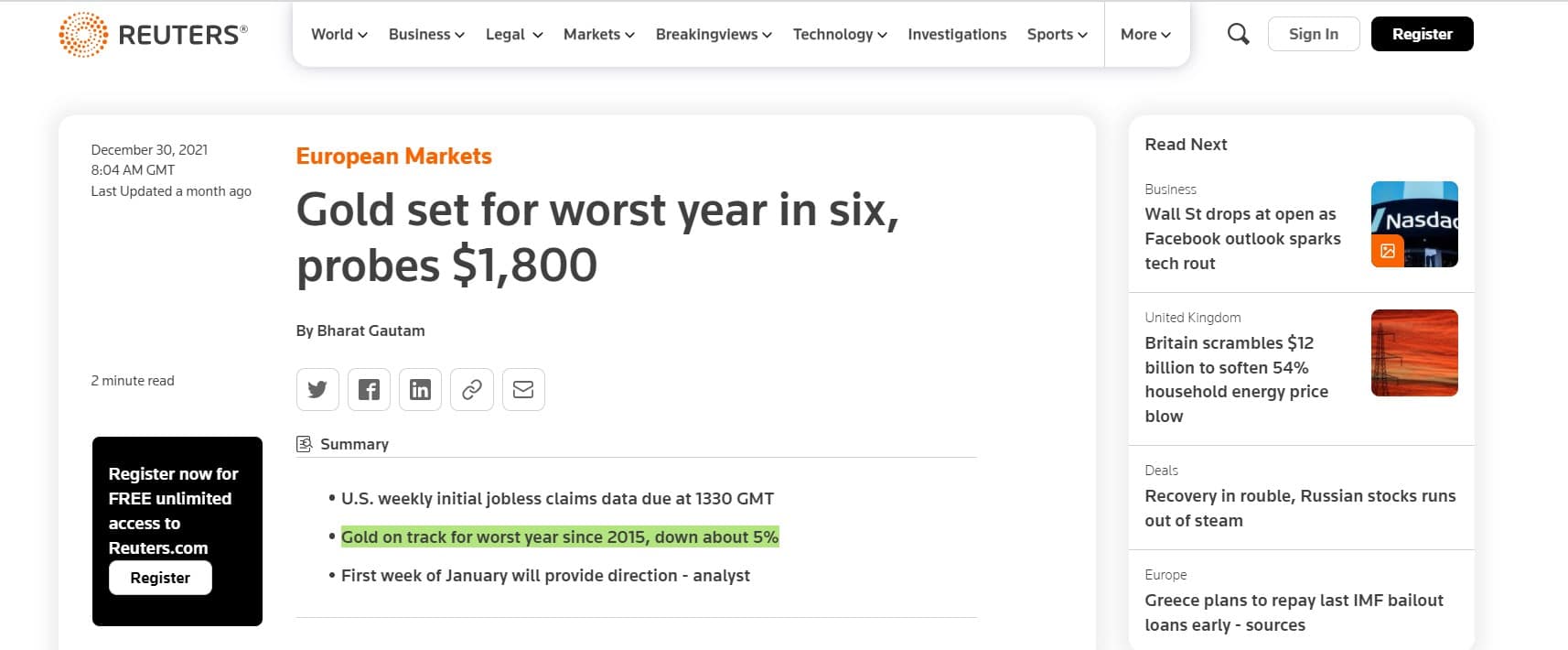Image resolution: width=1568 pixels, height=650 pixels.
Task: Expand the Technology menu
Action: click(839, 35)
